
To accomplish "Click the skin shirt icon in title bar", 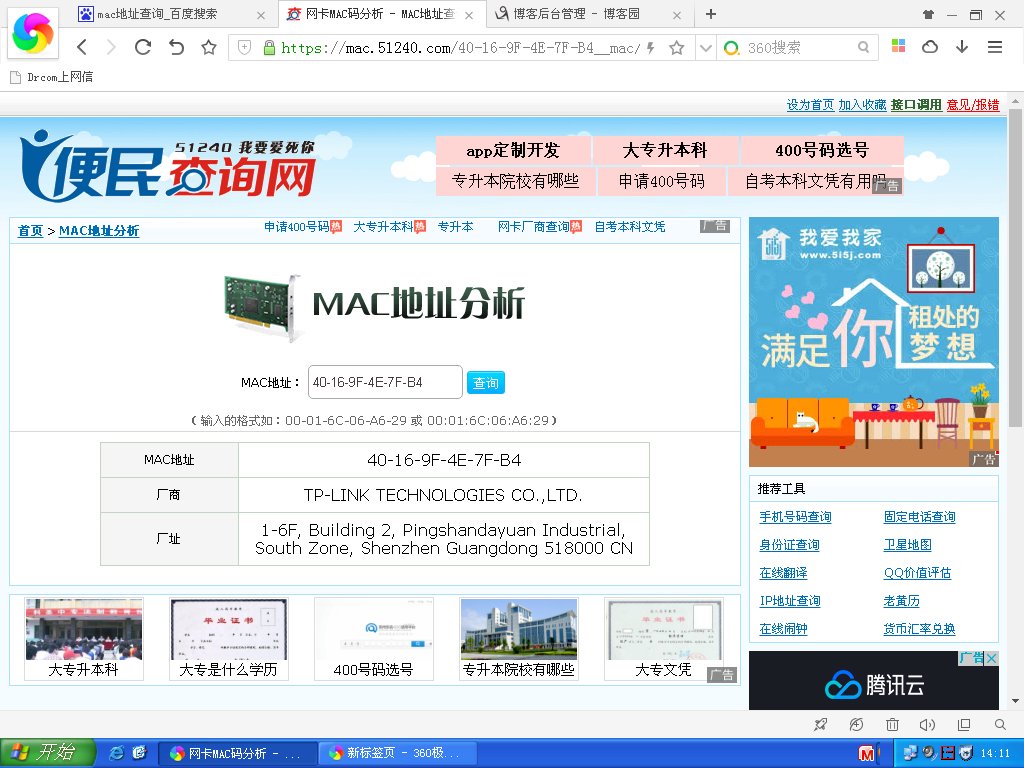I will tap(928, 14).
